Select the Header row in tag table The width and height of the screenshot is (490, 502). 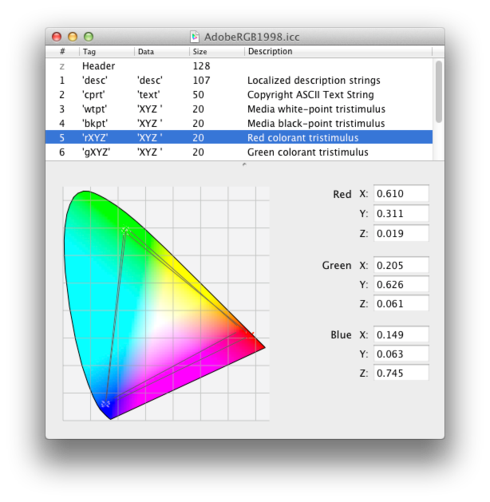click(239, 66)
